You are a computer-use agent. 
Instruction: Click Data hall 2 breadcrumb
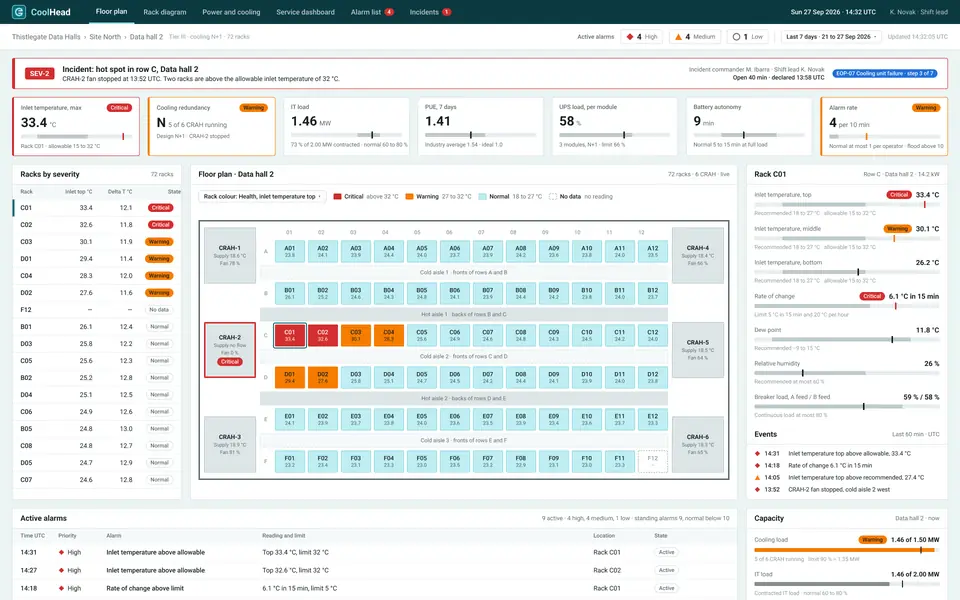146,37
